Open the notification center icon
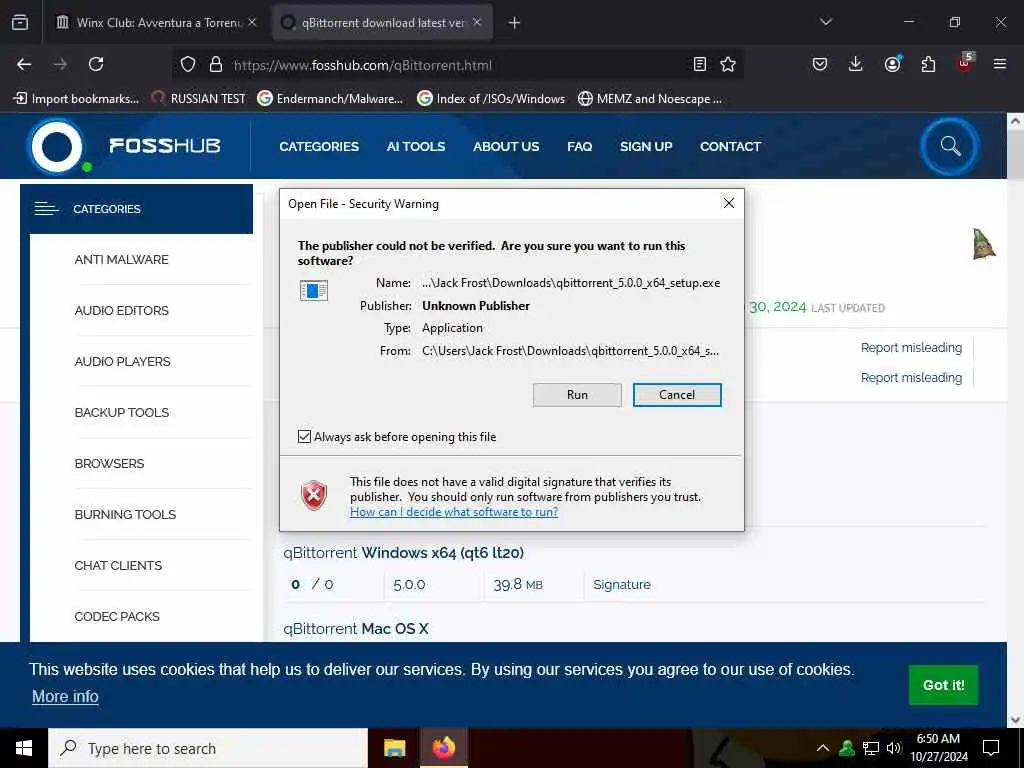This screenshot has width=1024, height=768. point(991,748)
